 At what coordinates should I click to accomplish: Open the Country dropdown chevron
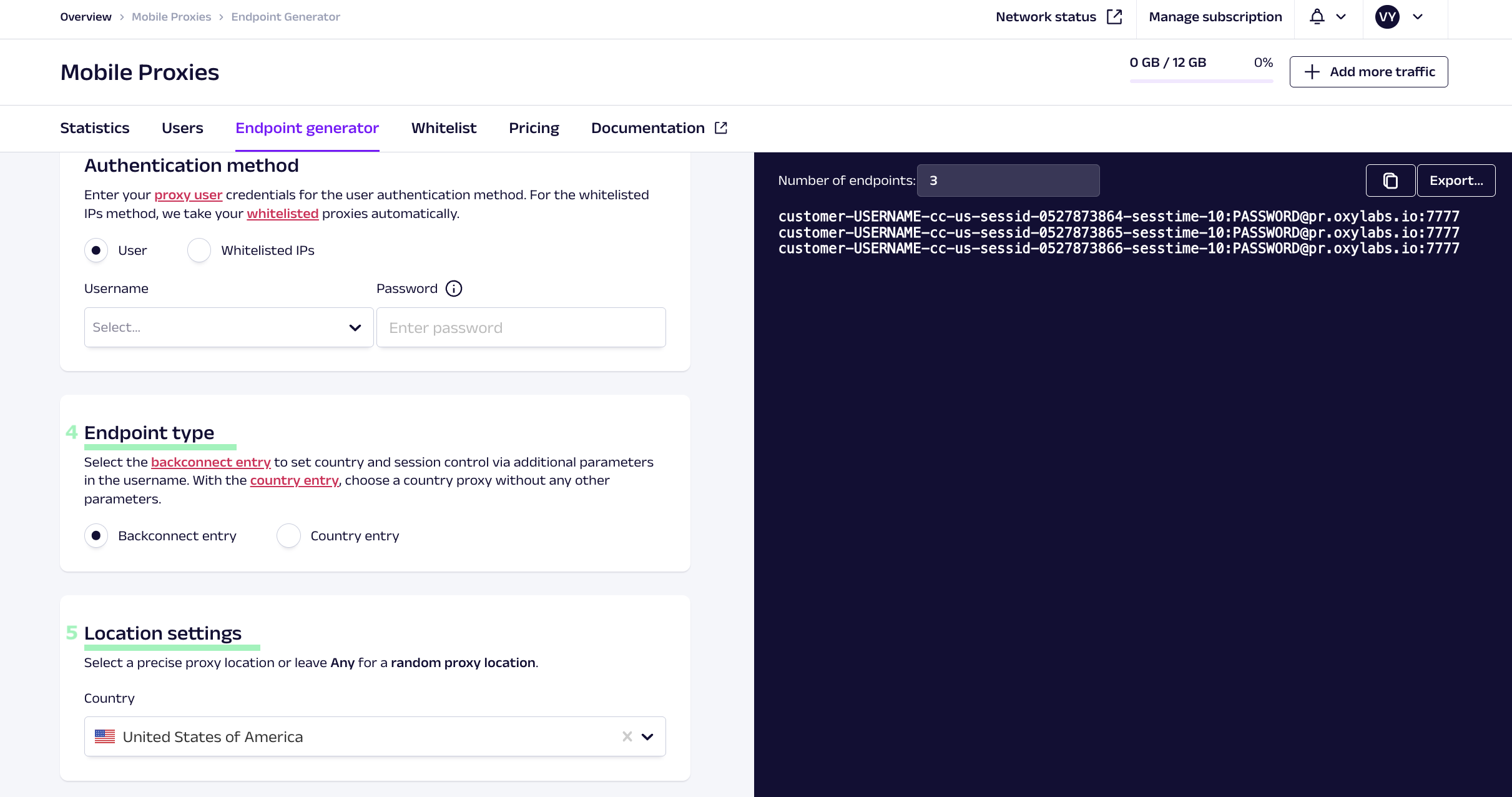pyautogui.click(x=647, y=737)
